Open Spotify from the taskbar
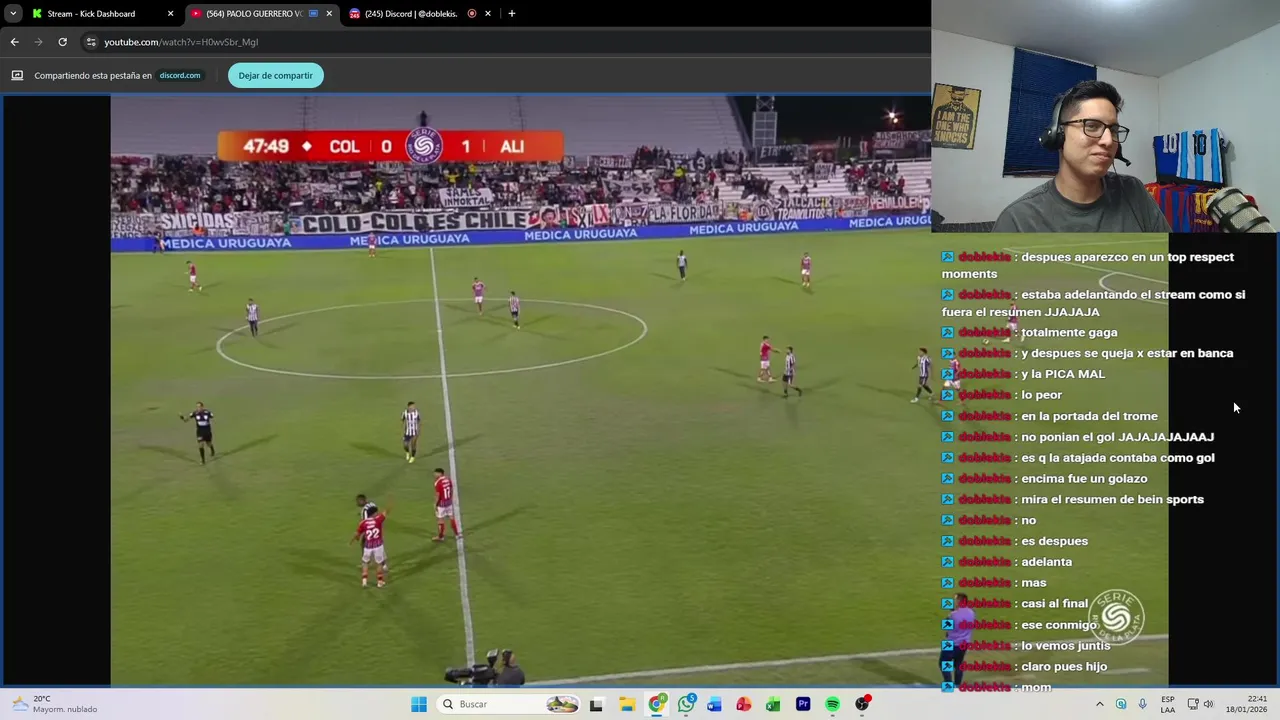The width and height of the screenshot is (1280, 720). (x=832, y=704)
